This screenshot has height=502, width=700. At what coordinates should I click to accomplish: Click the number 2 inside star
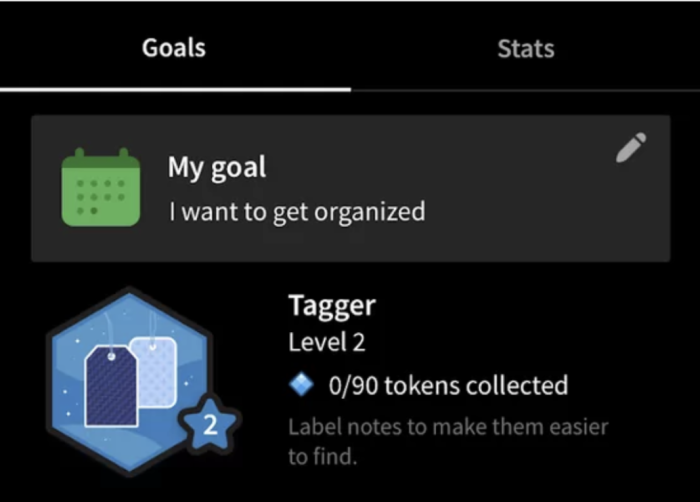(210, 425)
